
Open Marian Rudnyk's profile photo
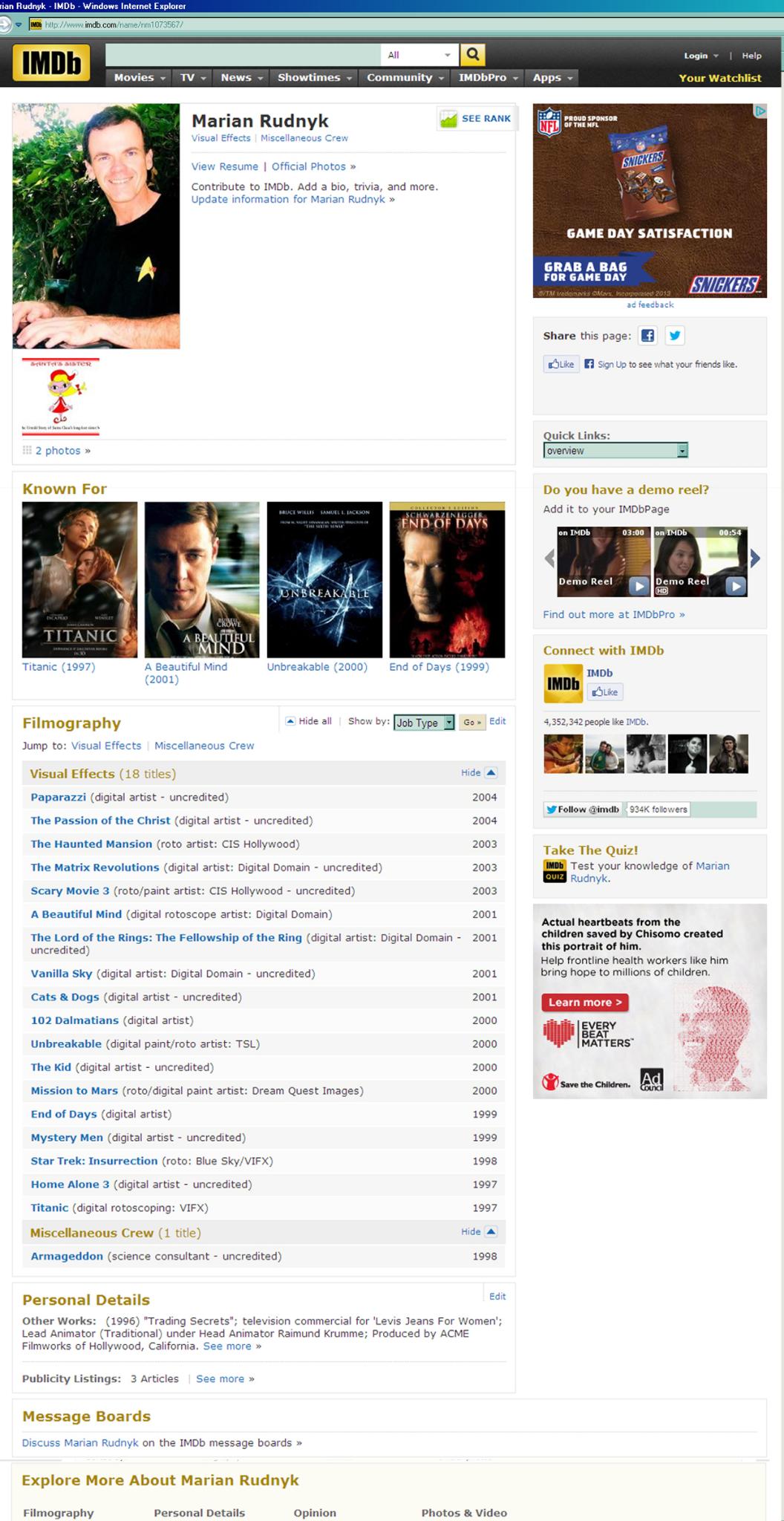click(x=97, y=226)
